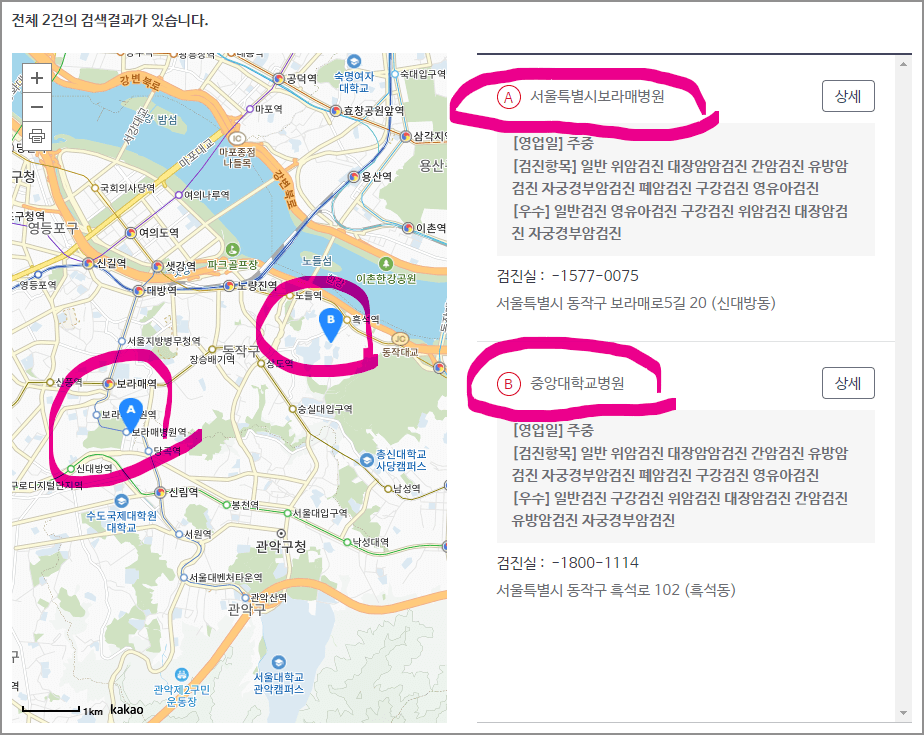Click 신길역 station icon on map

pos(88,263)
